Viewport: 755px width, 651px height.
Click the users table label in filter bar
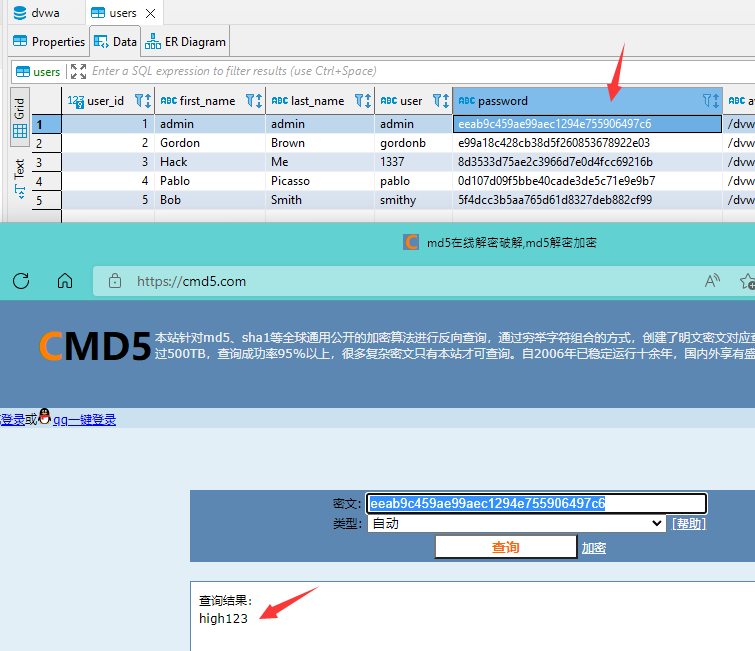[38, 72]
